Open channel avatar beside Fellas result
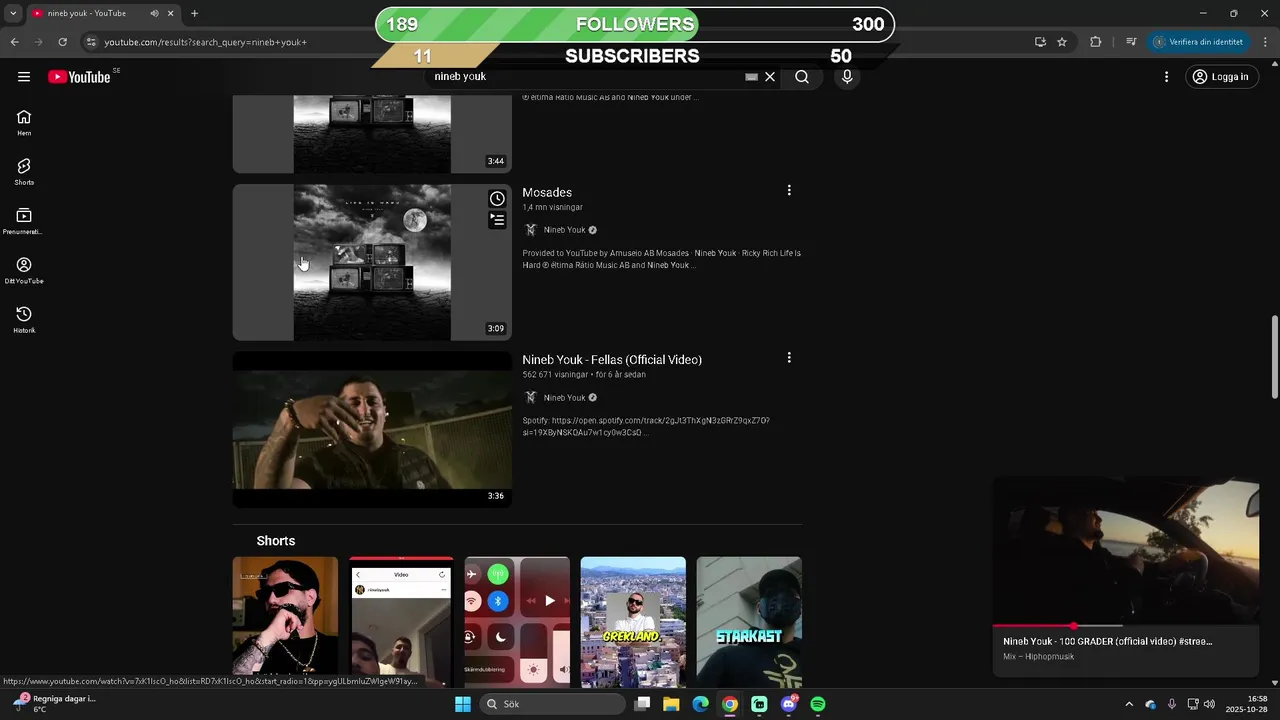Image resolution: width=1280 pixels, height=720 pixels. (x=531, y=398)
